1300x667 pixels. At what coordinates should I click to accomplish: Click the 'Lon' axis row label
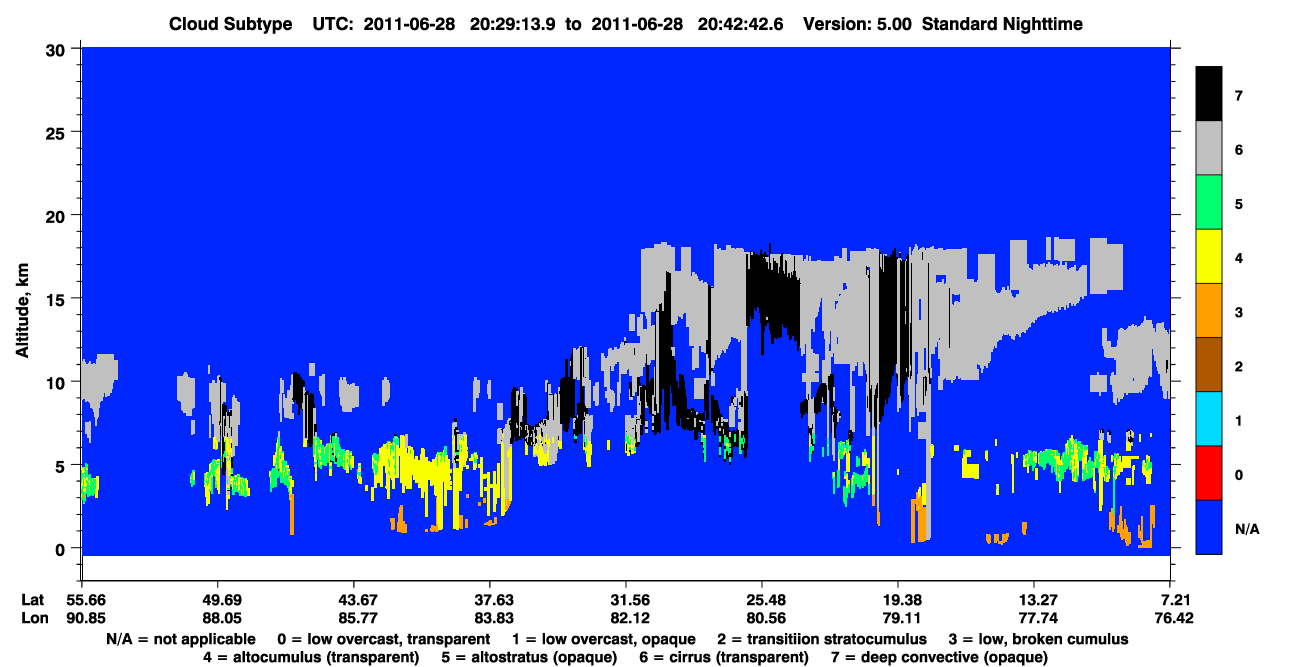point(32,618)
